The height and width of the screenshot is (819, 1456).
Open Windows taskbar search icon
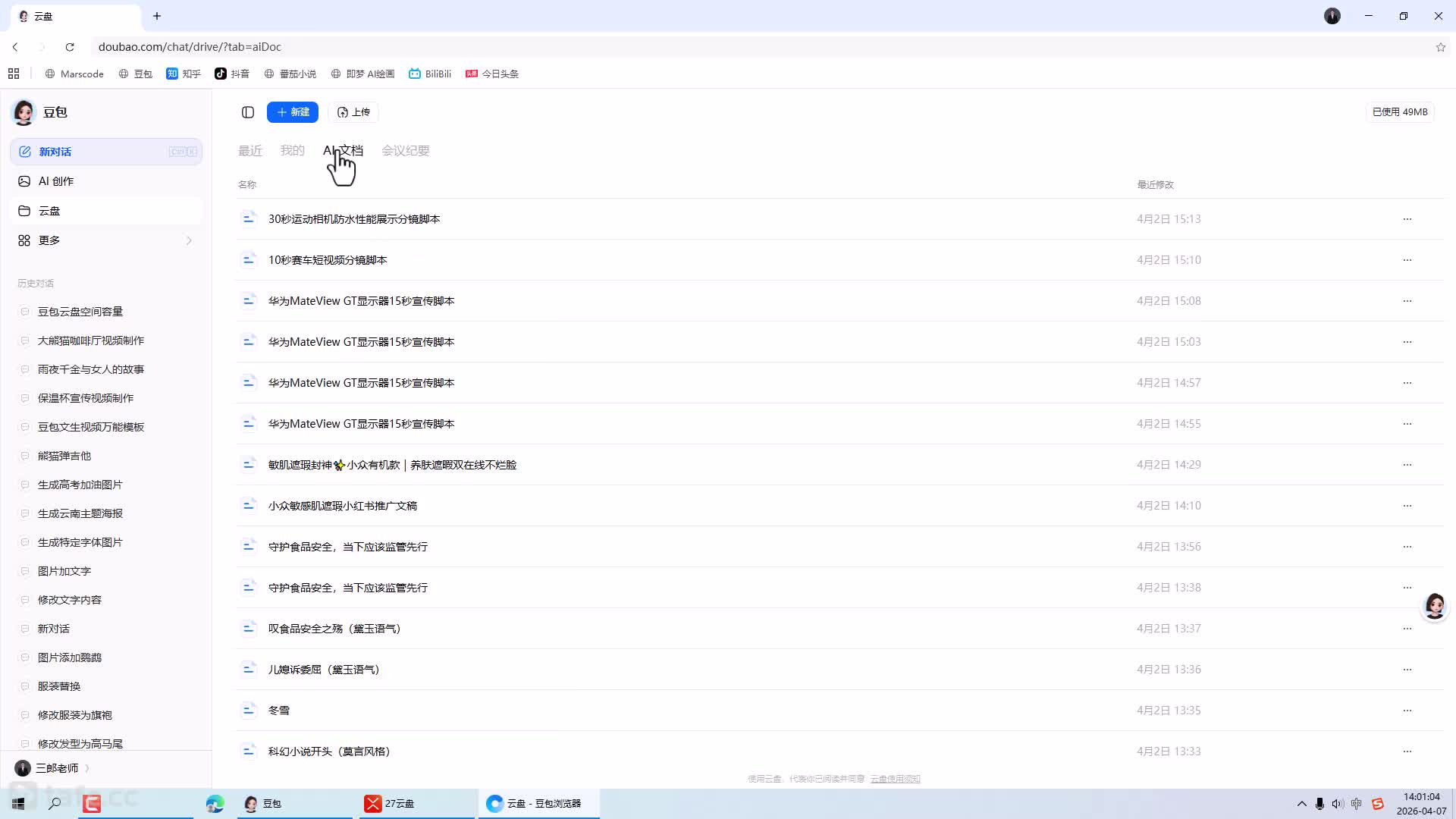[x=55, y=803]
